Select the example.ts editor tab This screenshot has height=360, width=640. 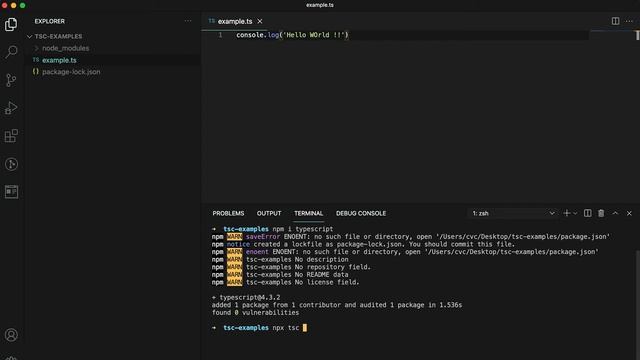(x=235, y=21)
